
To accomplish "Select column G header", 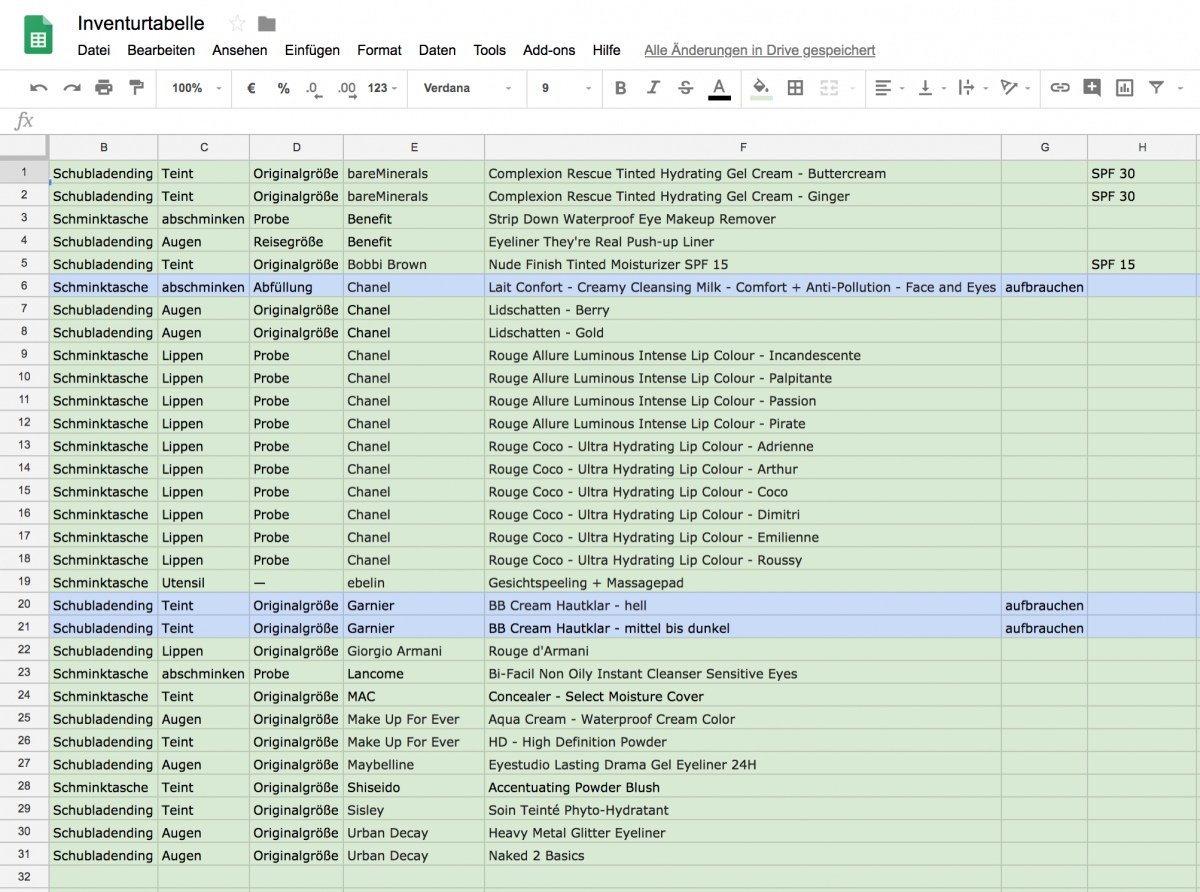I will tap(1045, 148).
